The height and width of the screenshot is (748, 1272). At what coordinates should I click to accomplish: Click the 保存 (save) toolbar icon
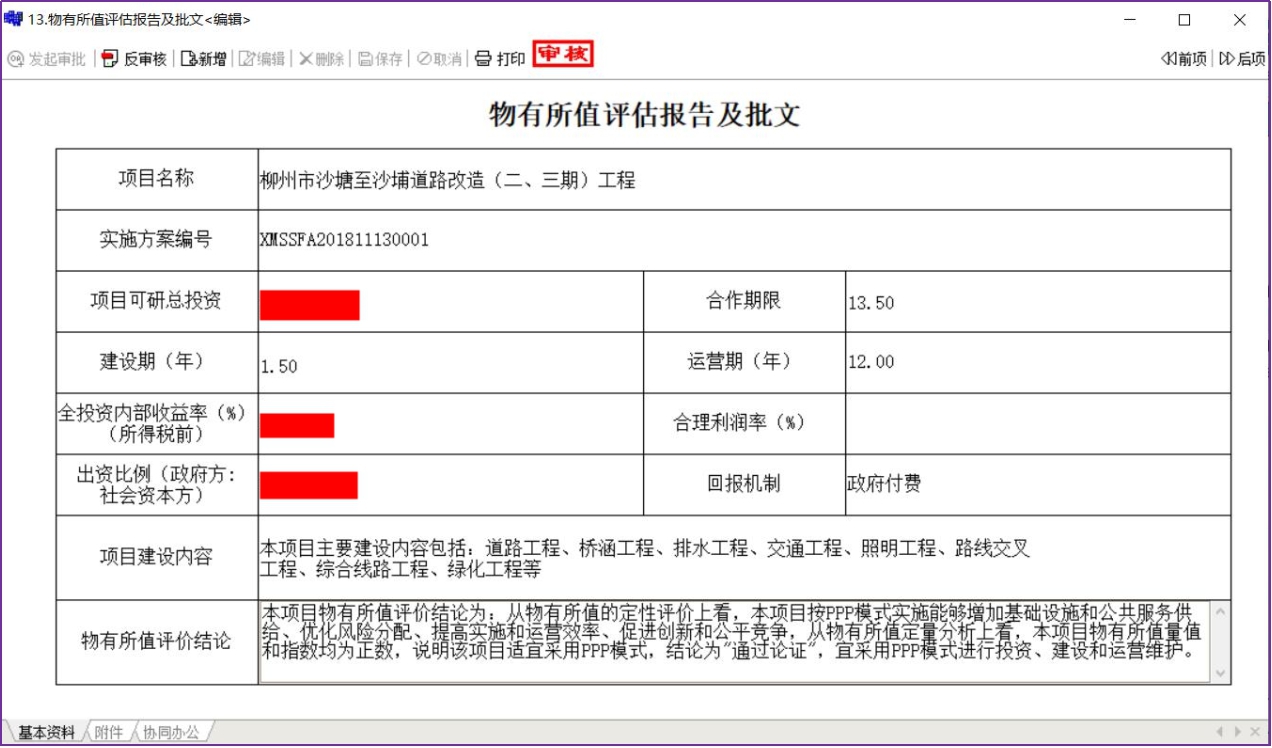click(x=366, y=59)
